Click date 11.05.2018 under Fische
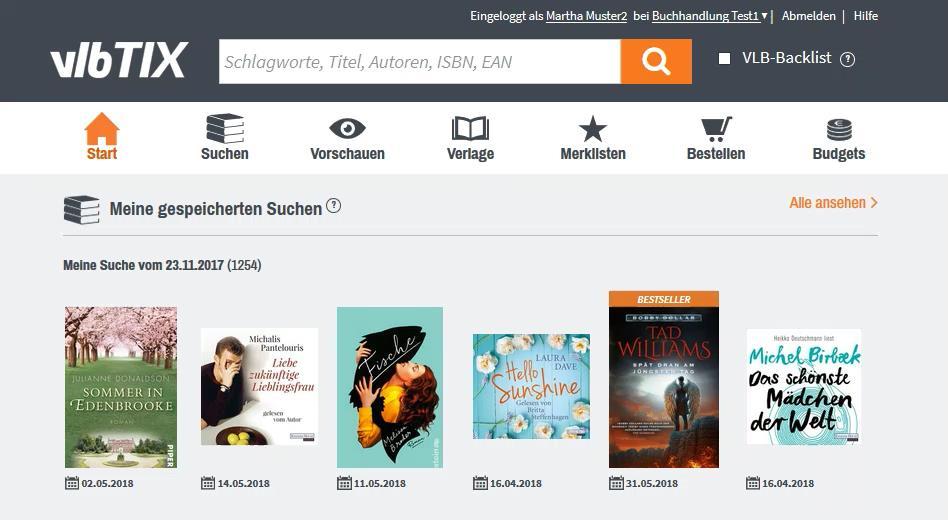 (380, 484)
